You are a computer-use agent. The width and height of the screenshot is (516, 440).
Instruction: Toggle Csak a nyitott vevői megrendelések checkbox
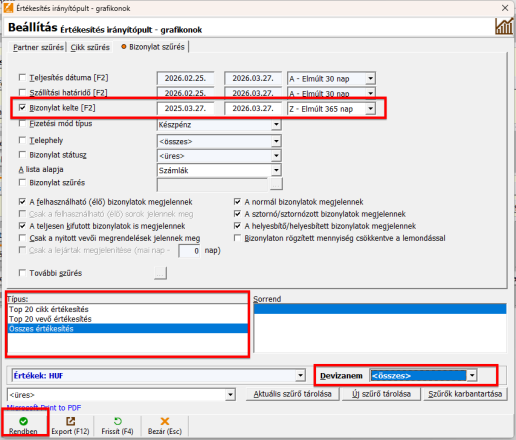[22, 238]
